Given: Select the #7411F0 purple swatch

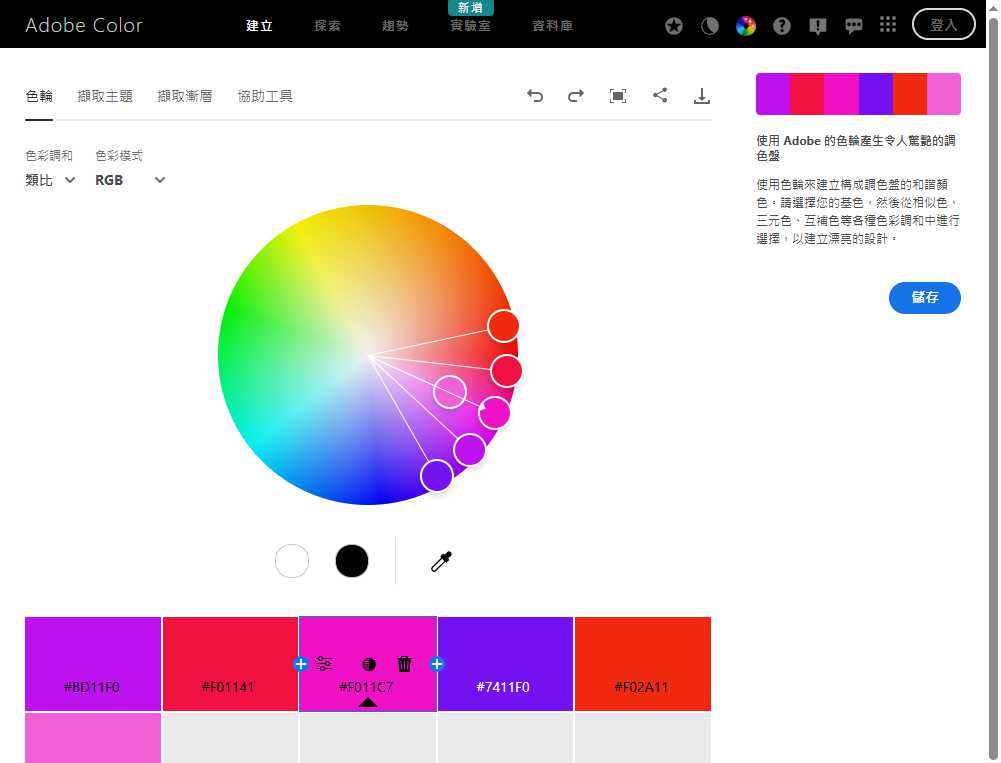Looking at the screenshot, I should 504,663.
